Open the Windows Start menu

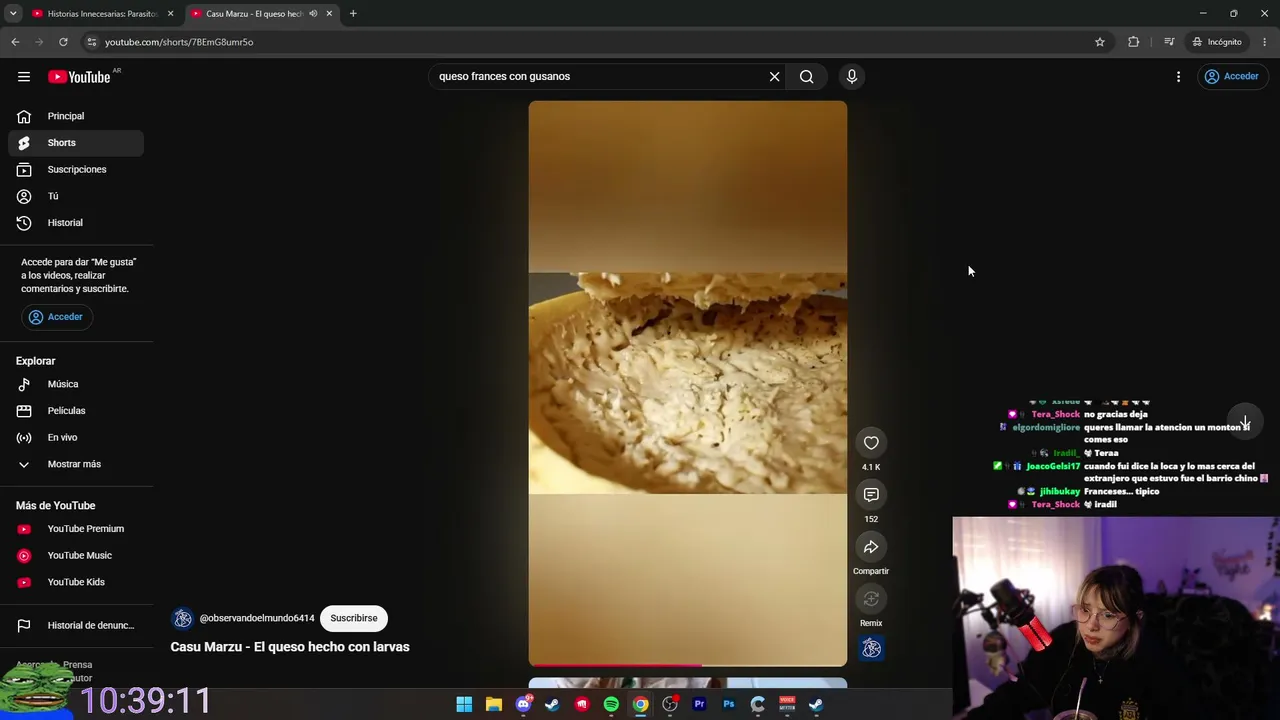point(464,704)
